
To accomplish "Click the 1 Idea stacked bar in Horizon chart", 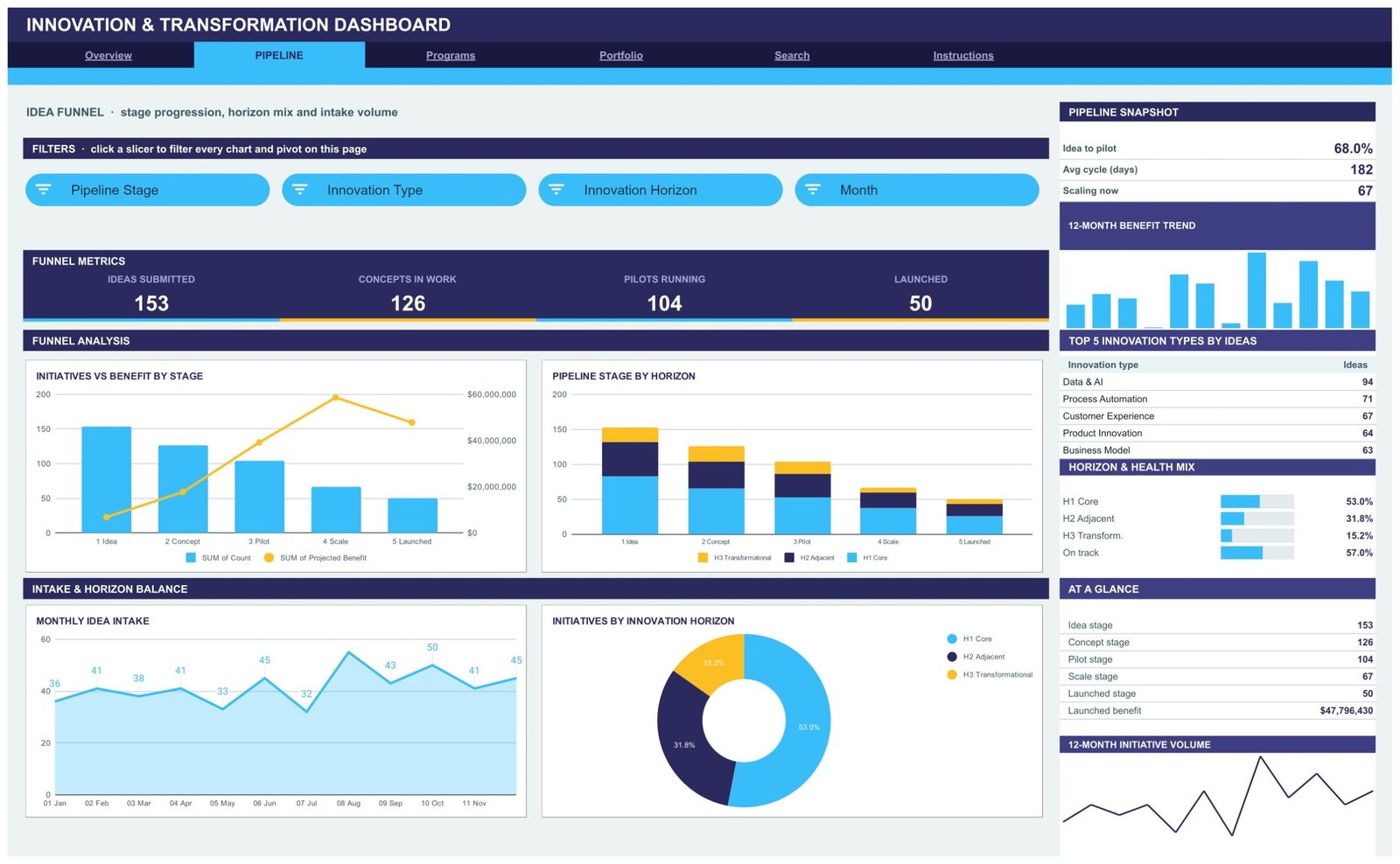I will click(x=630, y=480).
